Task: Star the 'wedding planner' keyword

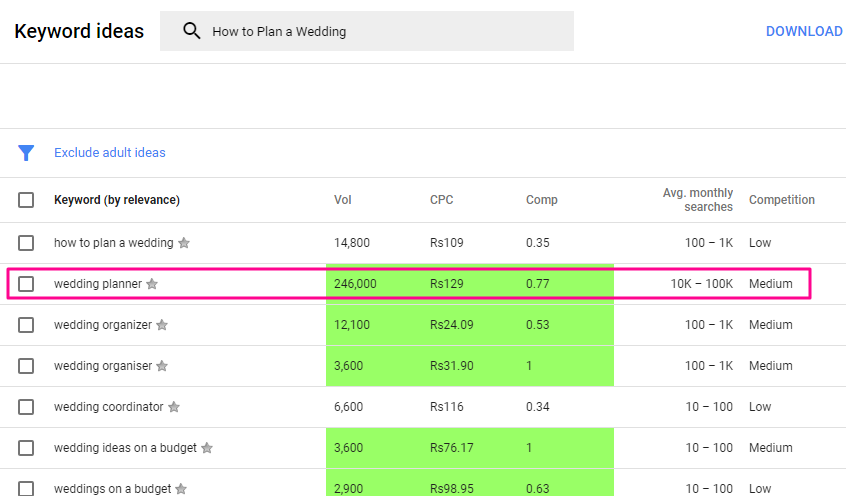Action: click(x=152, y=284)
